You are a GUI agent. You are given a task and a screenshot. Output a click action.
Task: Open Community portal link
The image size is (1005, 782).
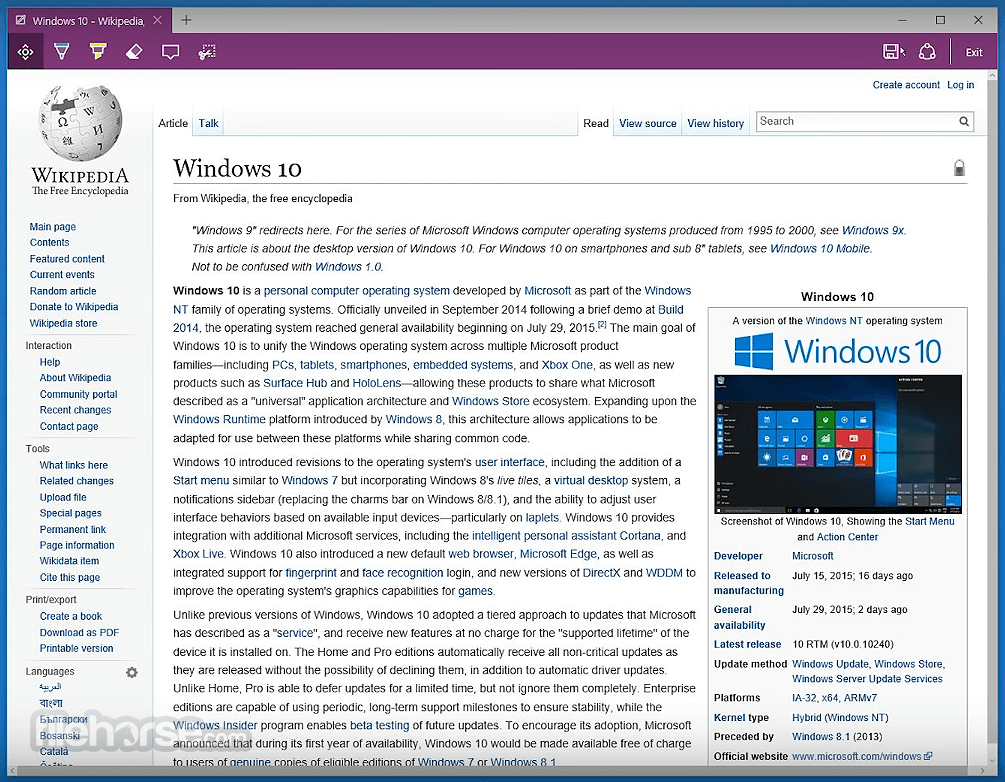78,394
